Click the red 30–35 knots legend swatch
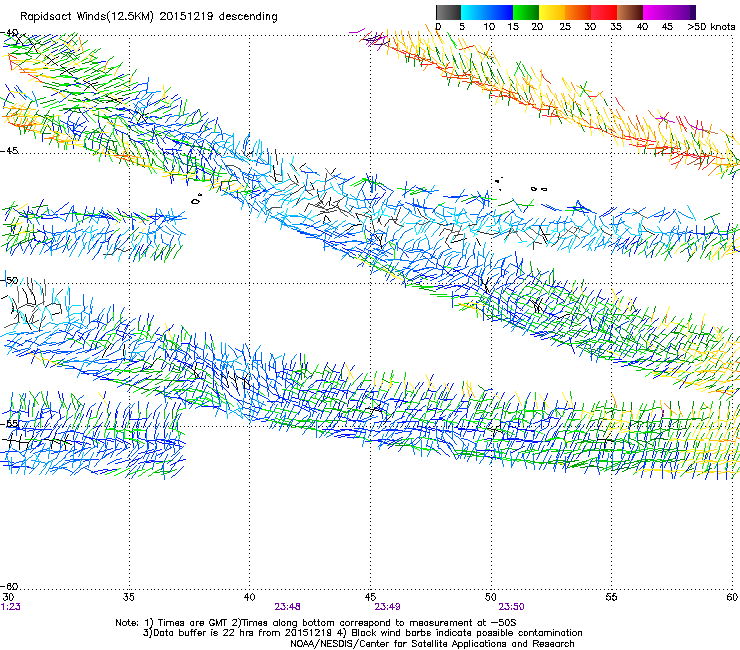The height and width of the screenshot is (650, 740). [x=604, y=12]
